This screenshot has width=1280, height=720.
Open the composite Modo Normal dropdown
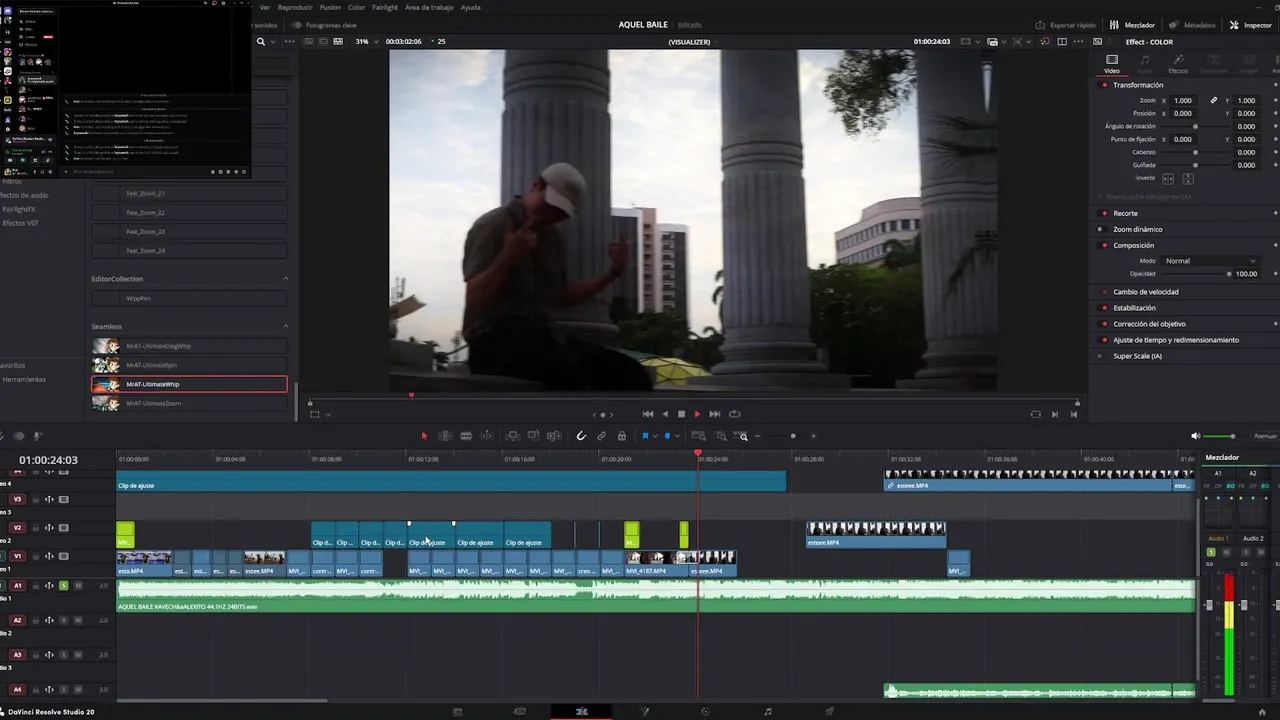tap(1210, 261)
